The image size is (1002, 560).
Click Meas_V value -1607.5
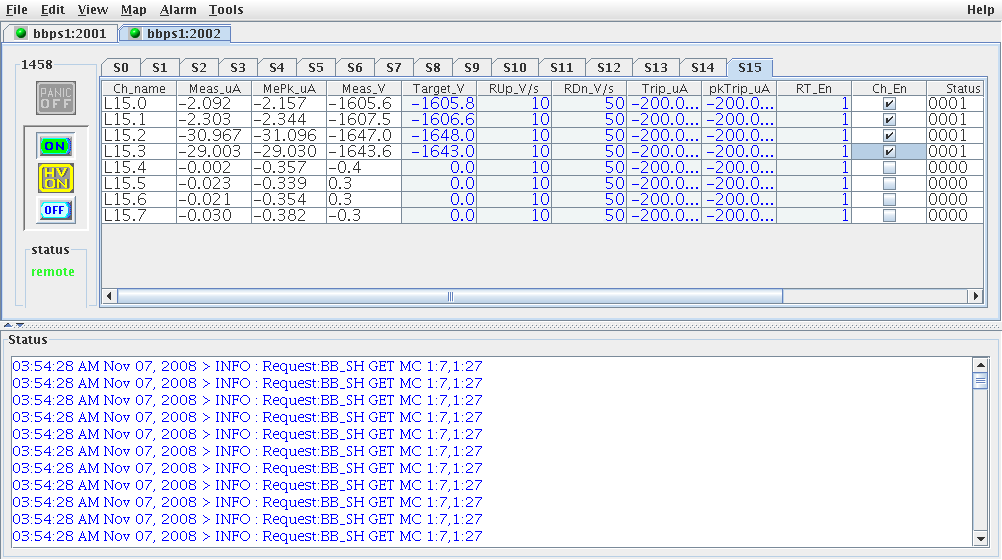[364, 120]
